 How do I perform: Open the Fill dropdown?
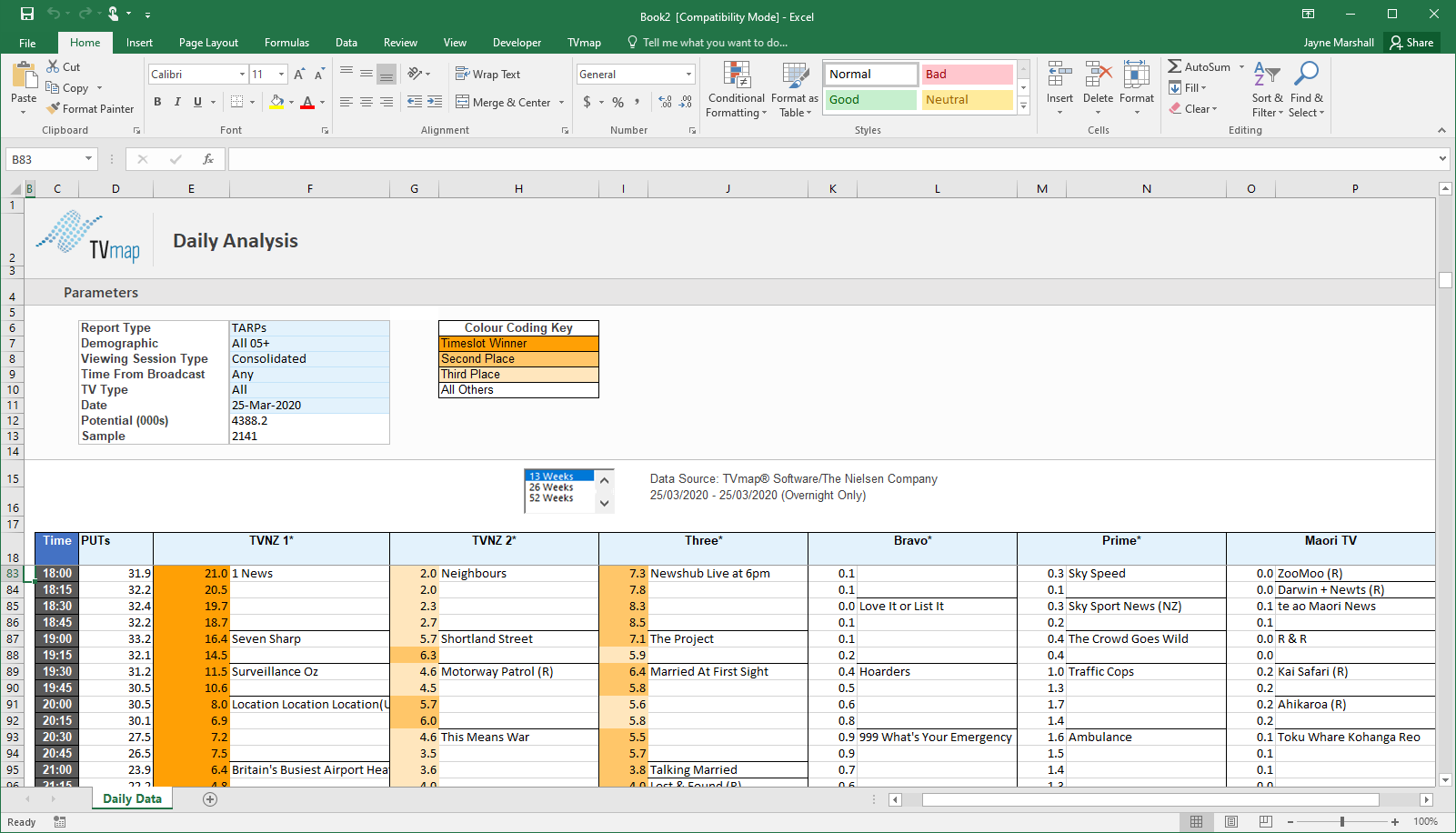tap(1189, 88)
